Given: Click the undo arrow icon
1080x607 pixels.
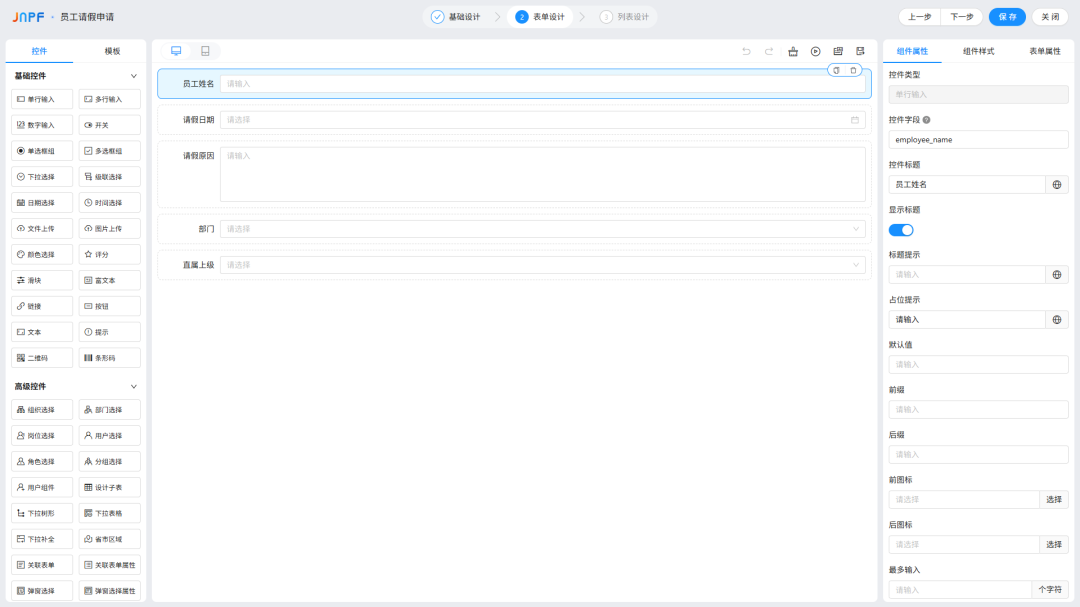Looking at the screenshot, I should coord(746,51).
